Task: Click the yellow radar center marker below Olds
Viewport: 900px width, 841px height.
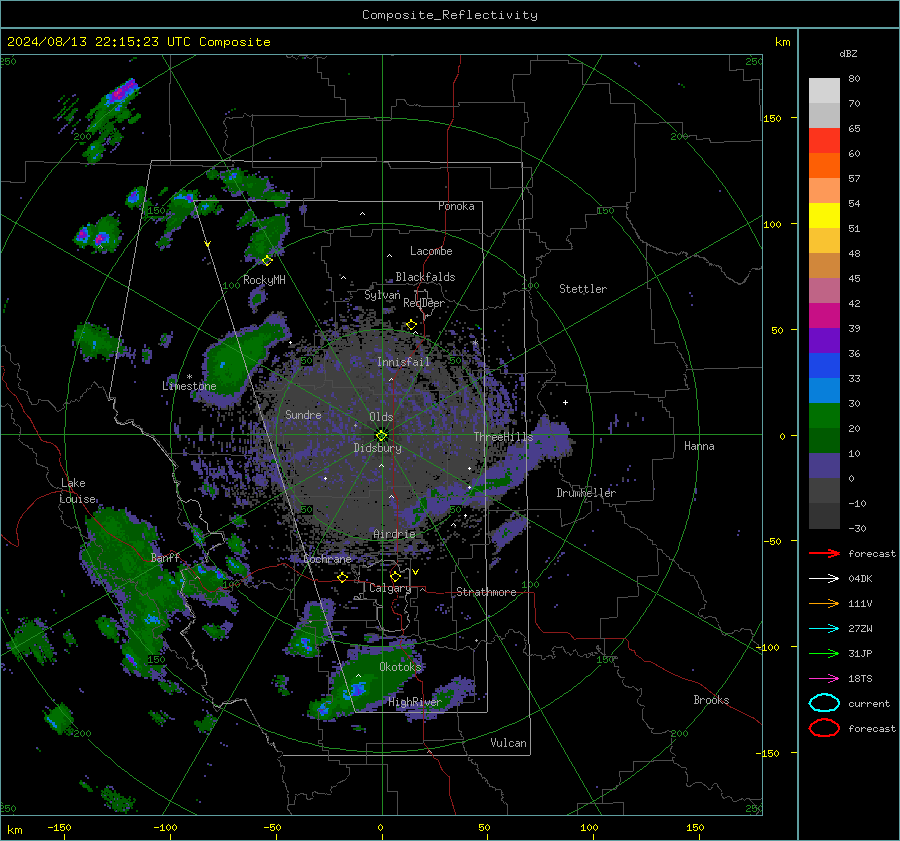Action: pos(381,436)
